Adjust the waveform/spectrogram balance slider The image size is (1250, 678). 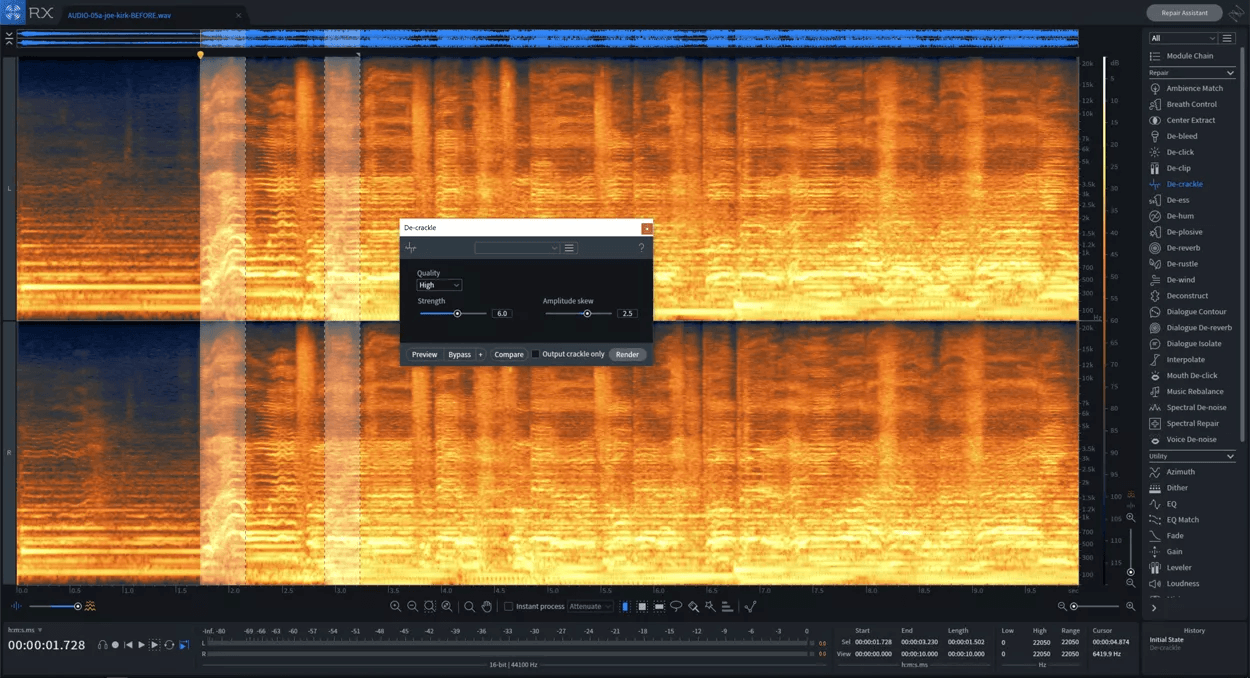[x=77, y=606]
